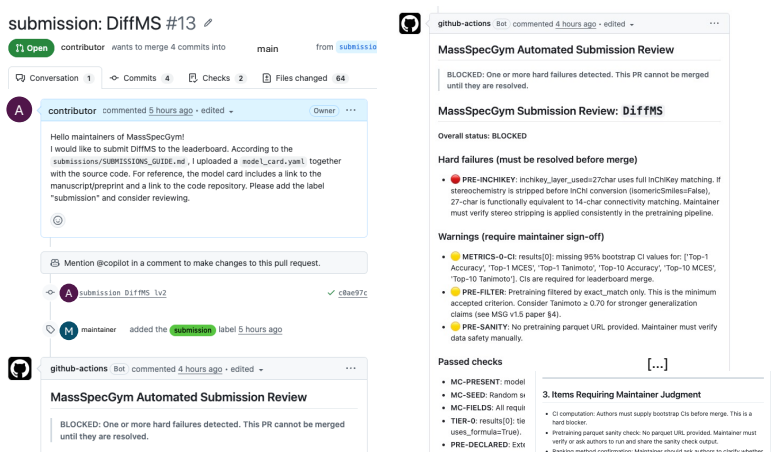Viewport: 777px width, 458px height.
Task: Expand edited history dropdown on contributor comment
Action: tap(217, 111)
